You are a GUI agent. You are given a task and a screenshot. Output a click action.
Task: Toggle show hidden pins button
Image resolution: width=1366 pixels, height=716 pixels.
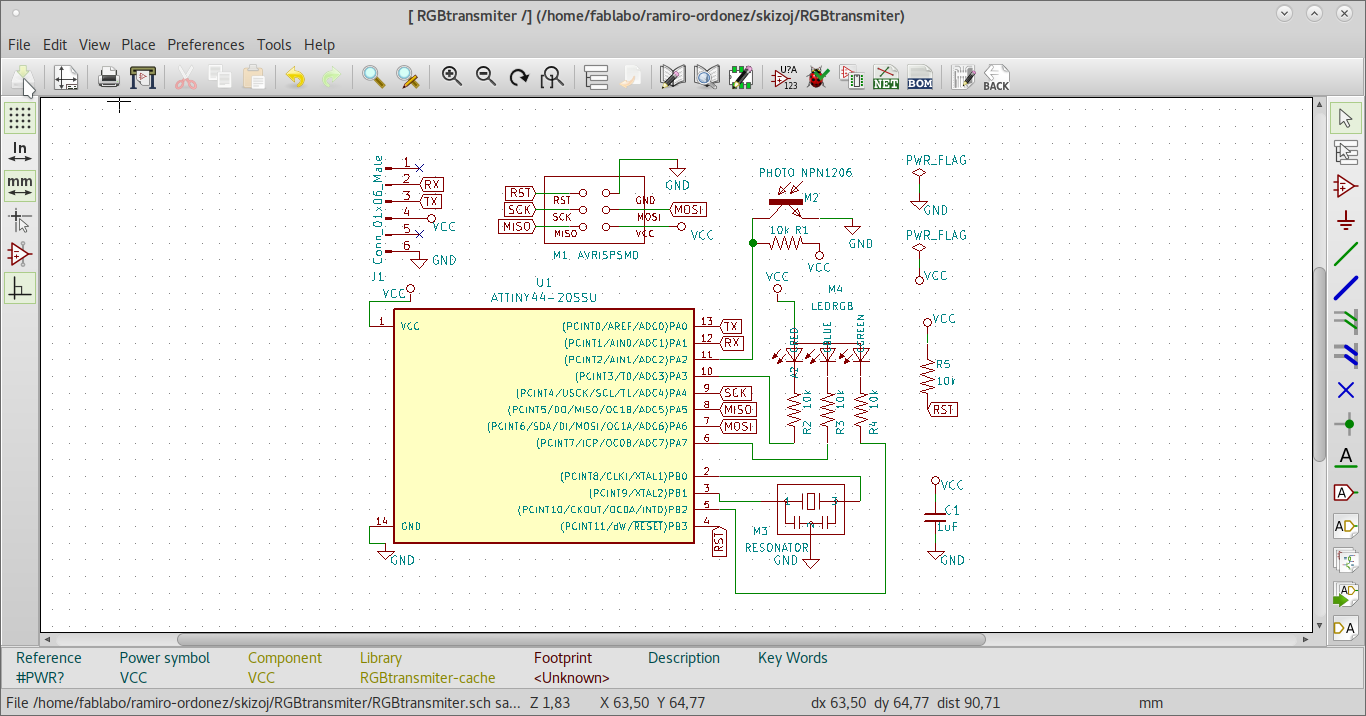[x=19, y=254]
